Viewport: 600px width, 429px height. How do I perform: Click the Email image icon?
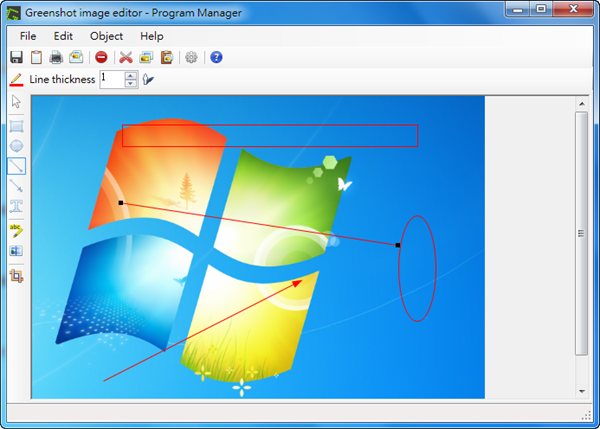click(76, 57)
